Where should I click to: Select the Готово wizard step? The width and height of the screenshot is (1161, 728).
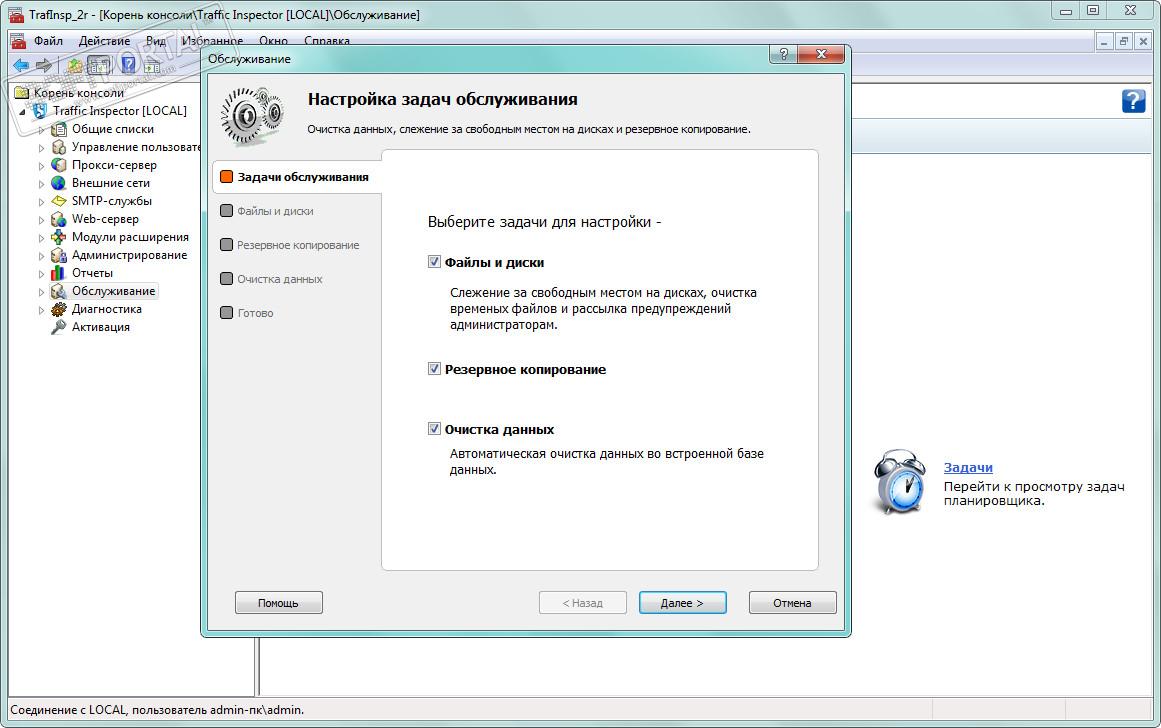point(247,313)
